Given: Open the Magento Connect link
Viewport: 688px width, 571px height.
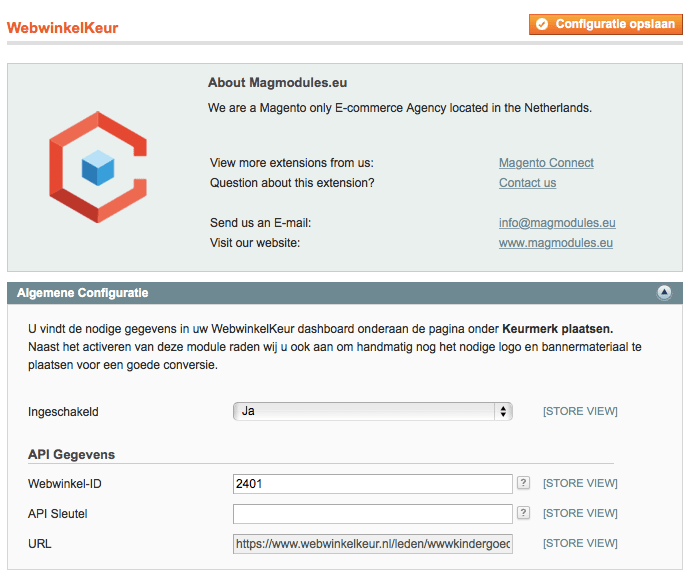Looking at the screenshot, I should (x=546, y=163).
